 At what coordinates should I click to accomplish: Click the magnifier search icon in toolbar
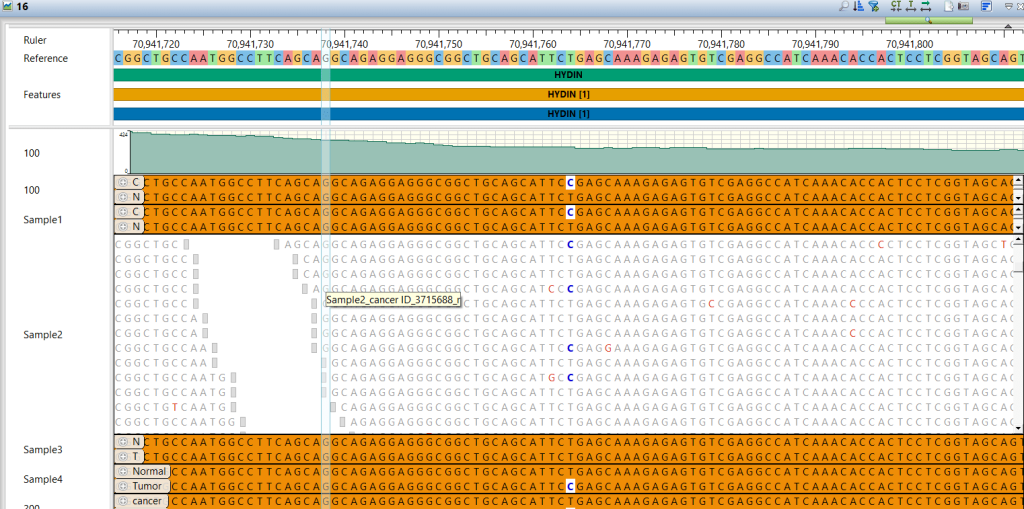tap(844, 7)
